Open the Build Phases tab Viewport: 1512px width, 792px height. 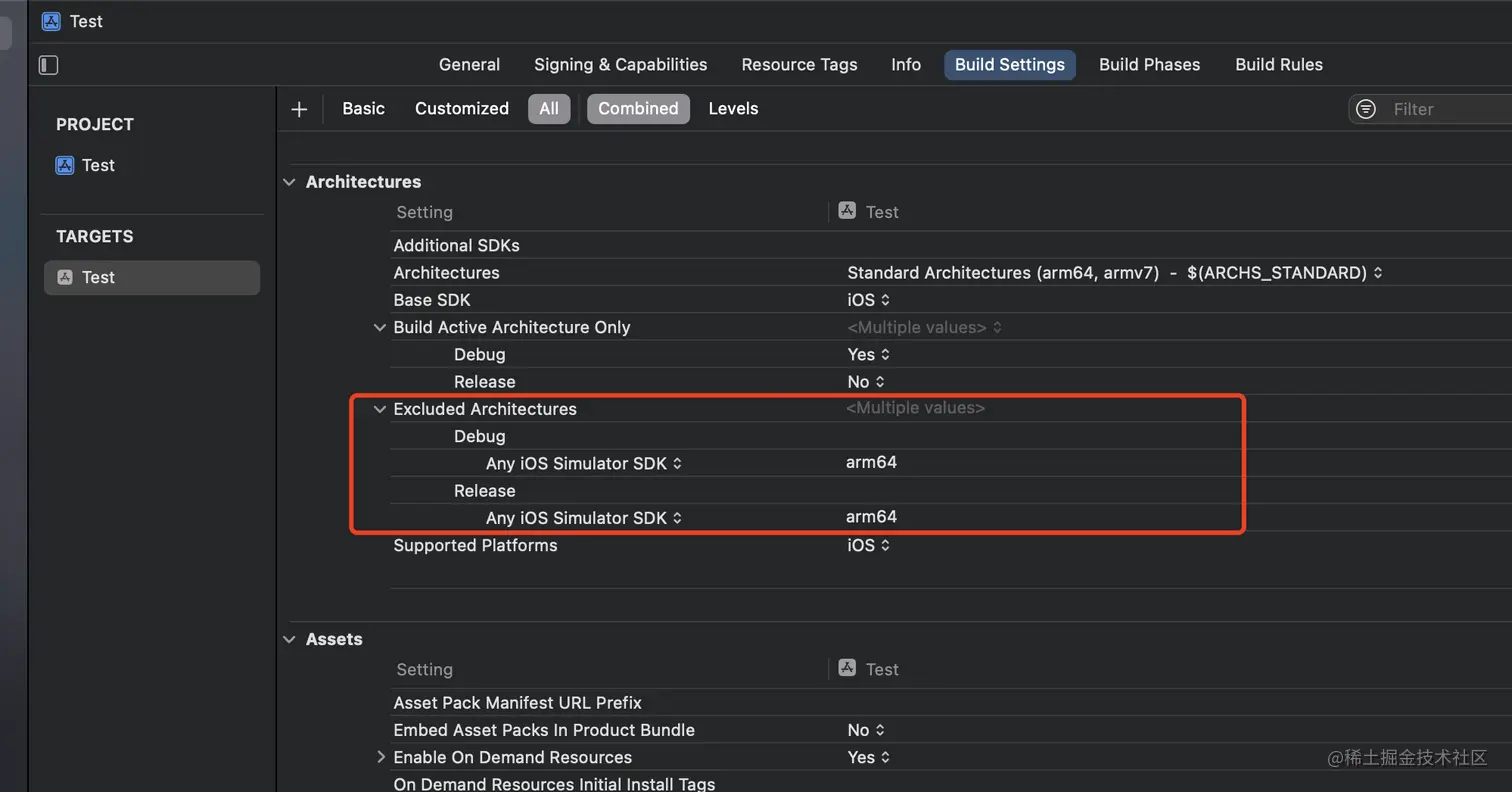point(1149,65)
